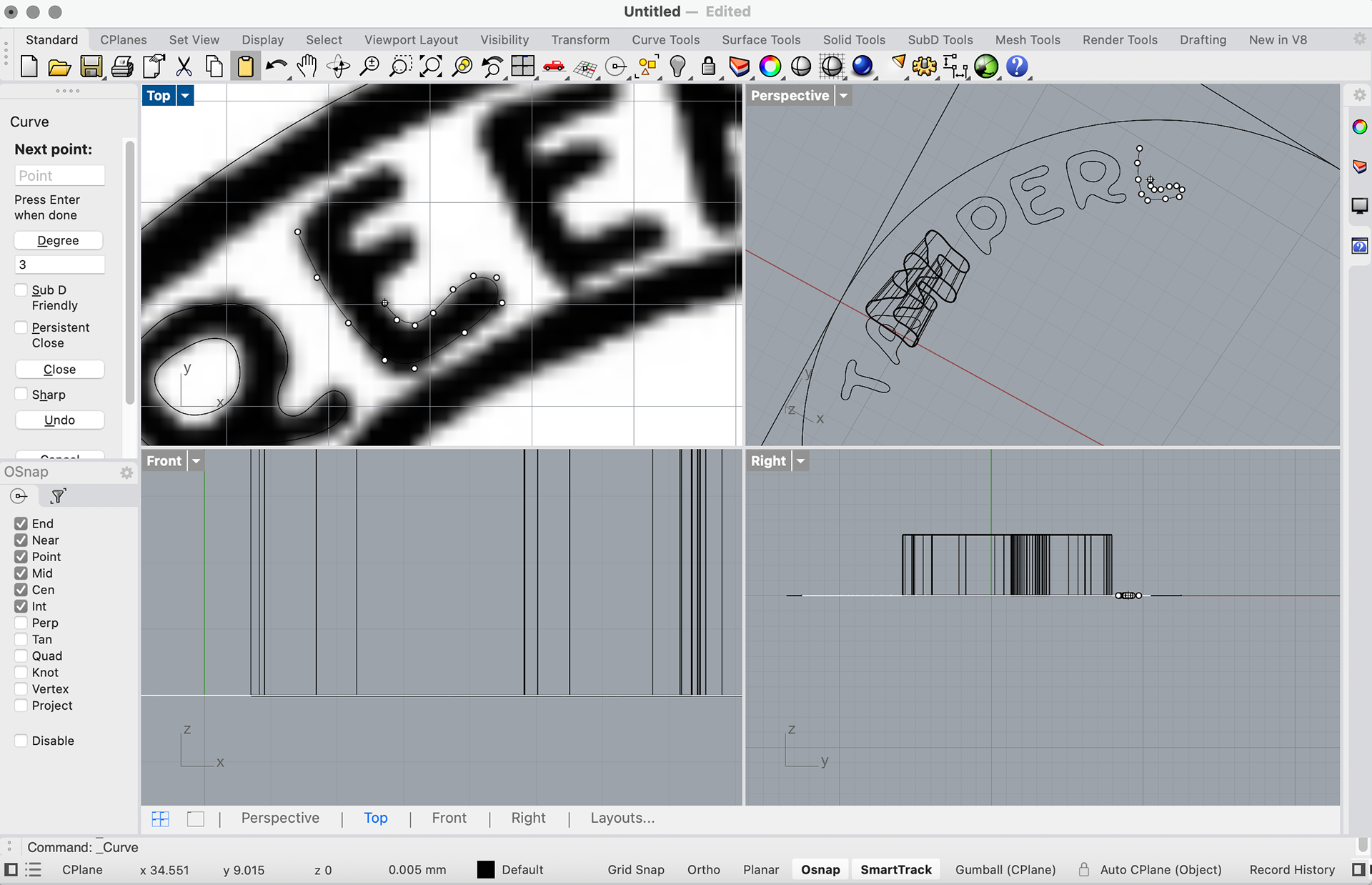Click the Default layer black color swatch
The height and width of the screenshot is (885, 1372).
[486, 869]
